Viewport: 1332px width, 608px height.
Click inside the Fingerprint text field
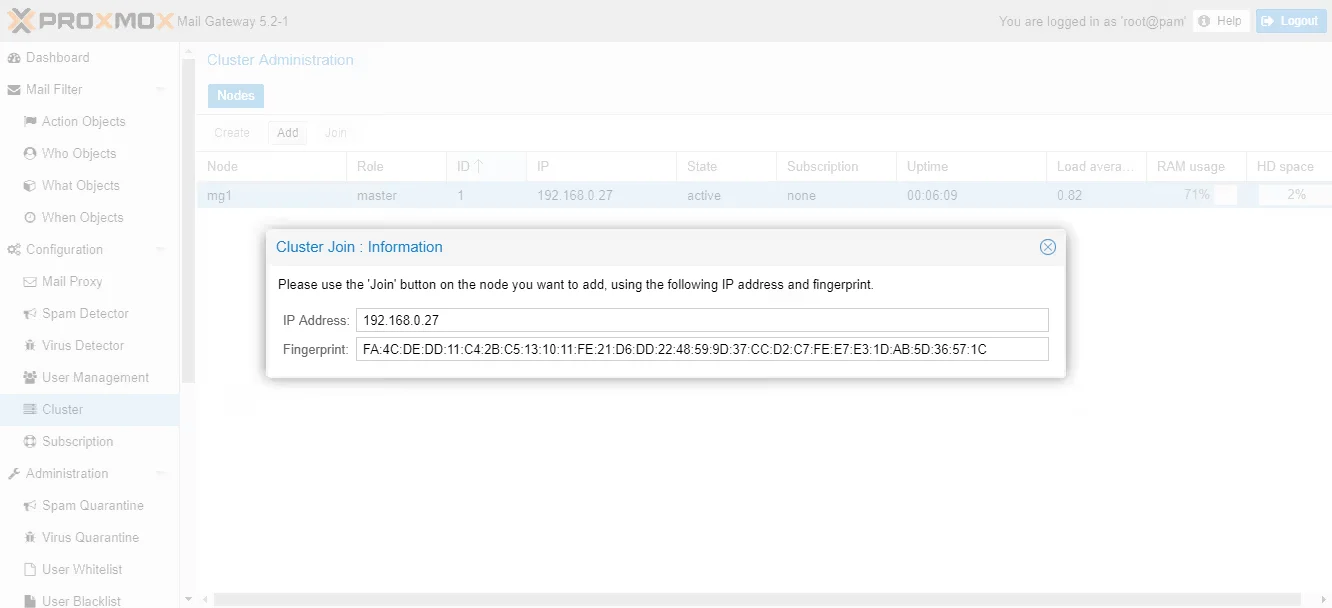click(x=700, y=348)
